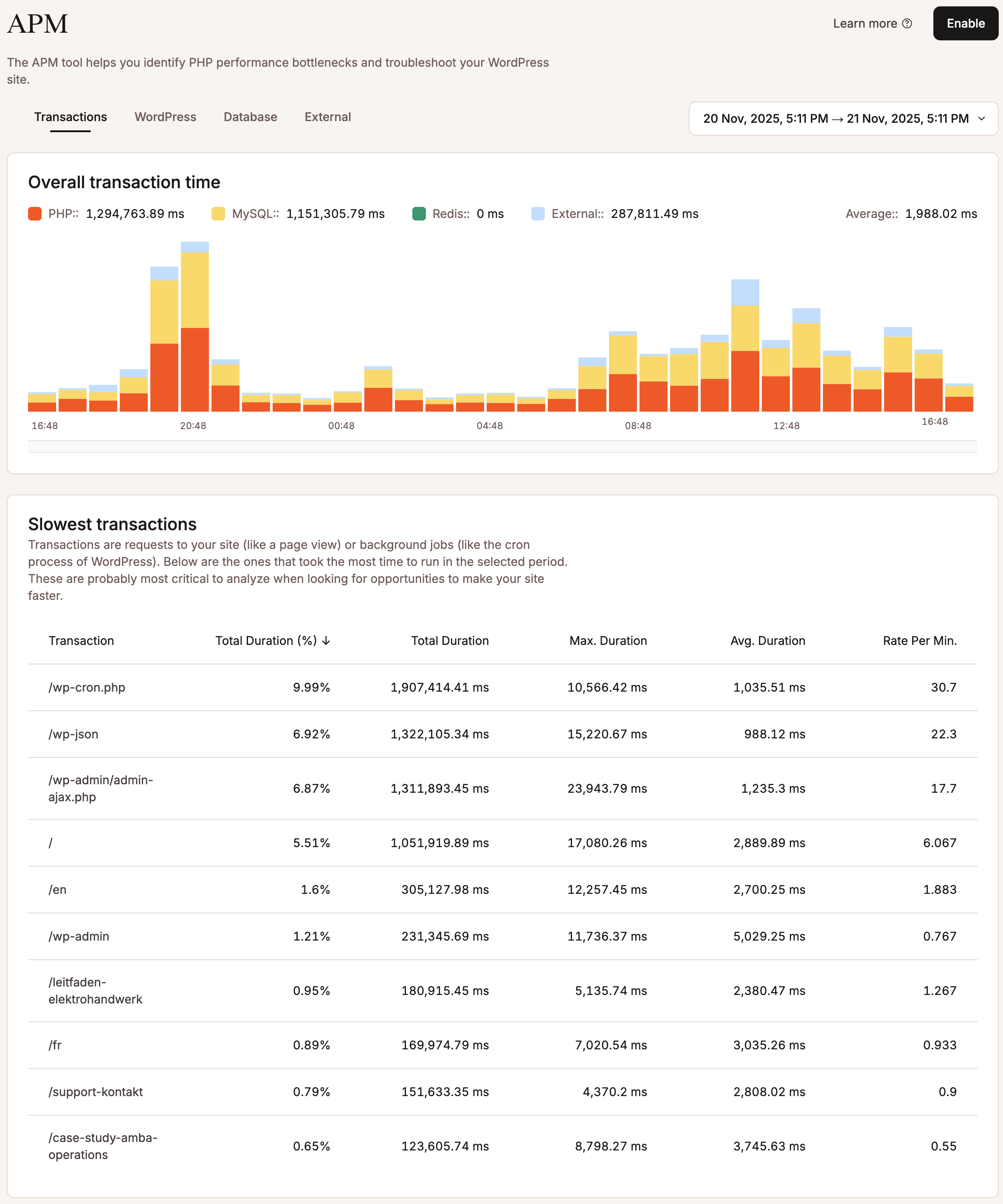Click the Total Duration sort arrow
Image resolution: width=1003 pixels, height=1204 pixels.
pos(326,640)
